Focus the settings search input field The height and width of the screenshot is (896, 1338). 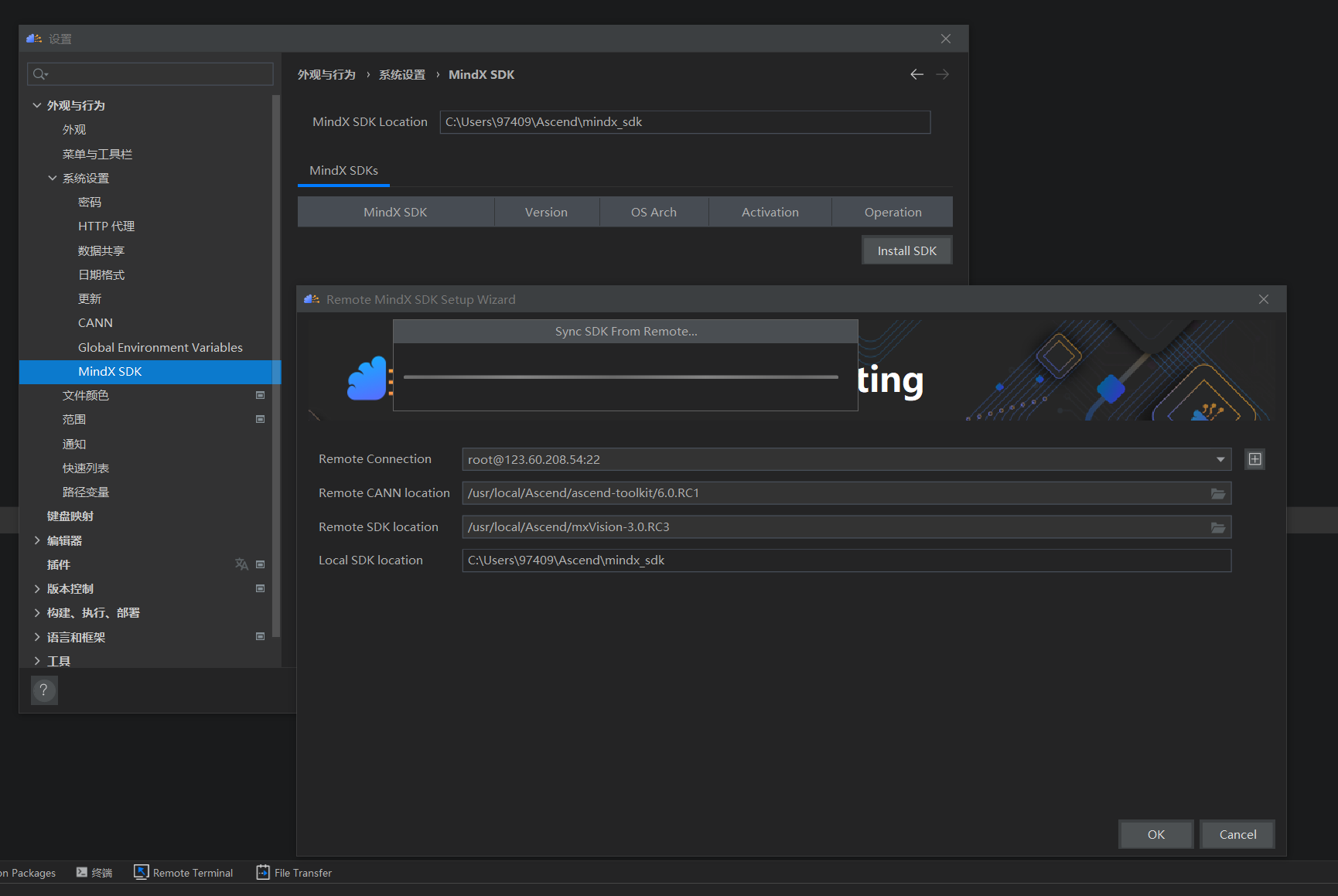pos(150,74)
